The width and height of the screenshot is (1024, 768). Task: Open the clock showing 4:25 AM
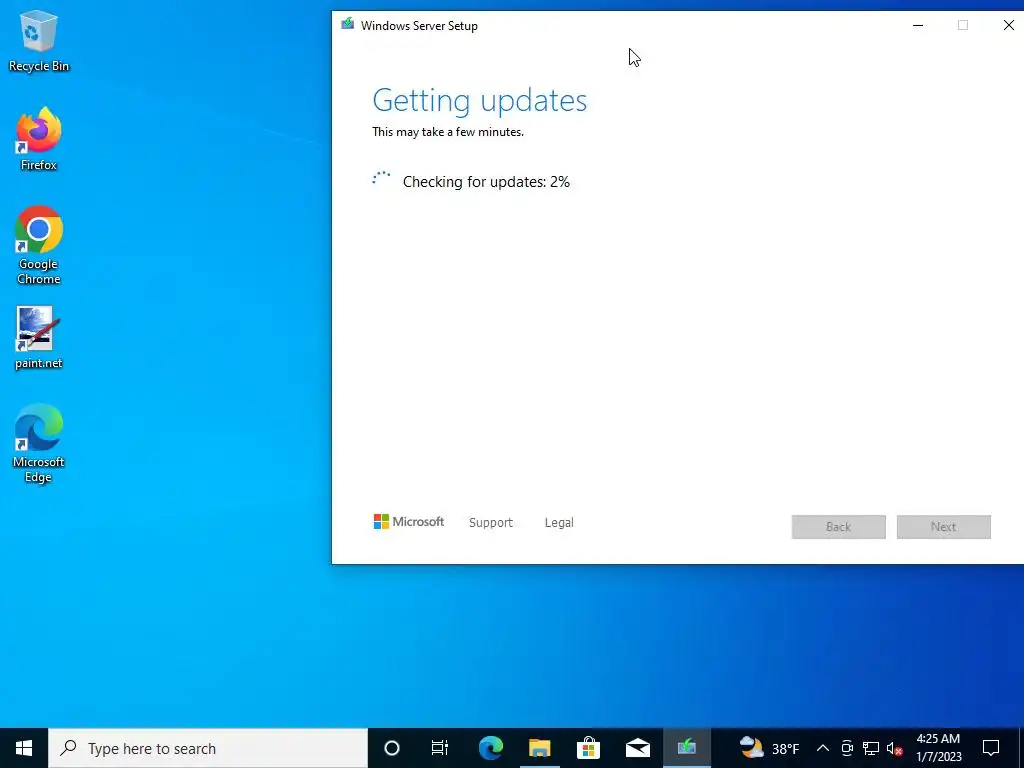[938, 748]
